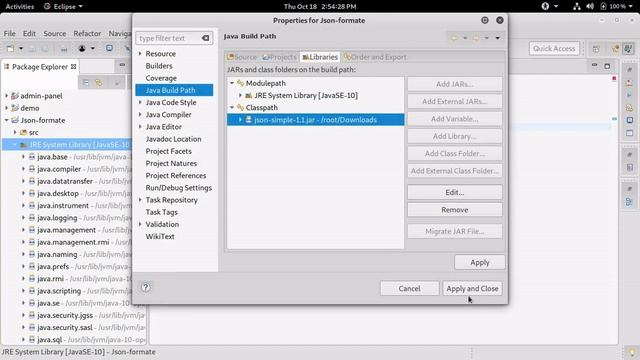Maximize the editor area using its maximize icon
Image resolution: width=640 pixels, height=360 pixels.
pos(607,66)
